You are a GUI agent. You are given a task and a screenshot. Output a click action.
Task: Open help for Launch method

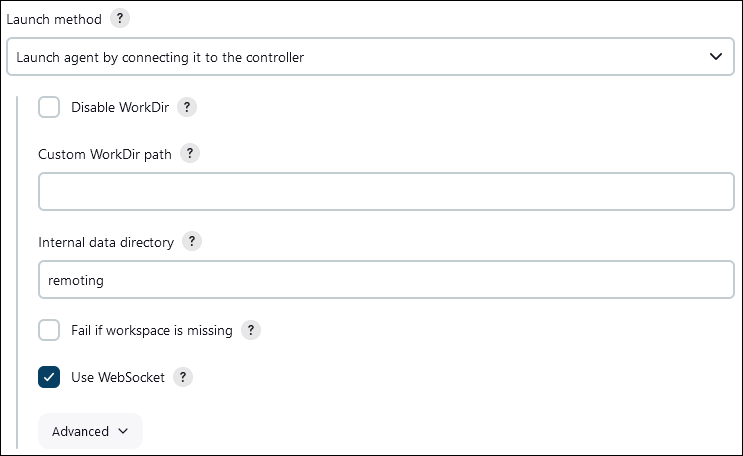tap(120, 18)
